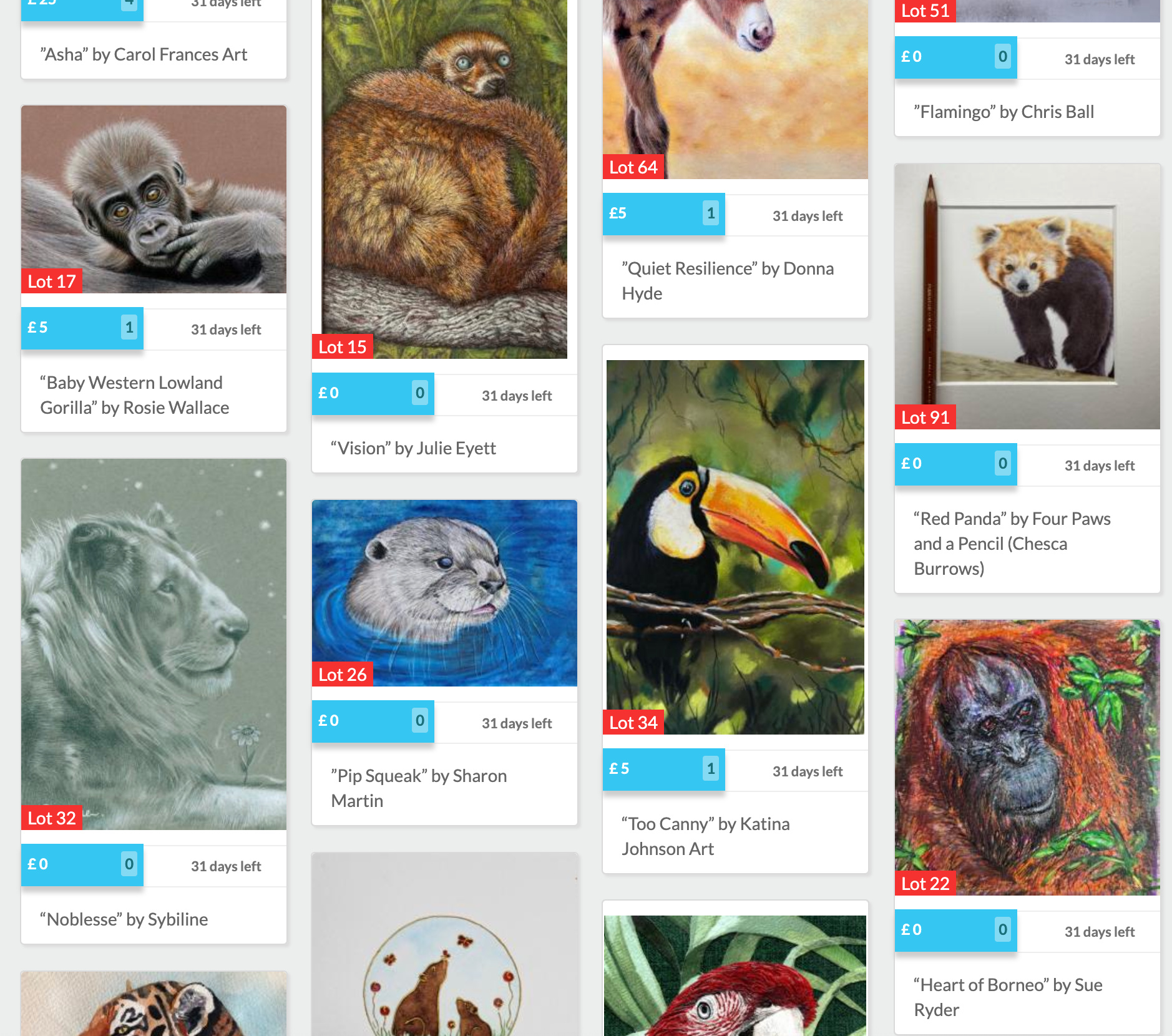Open the orangutan artwork Lot 22 image
This screenshot has width=1172, height=1036.
(x=1027, y=758)
